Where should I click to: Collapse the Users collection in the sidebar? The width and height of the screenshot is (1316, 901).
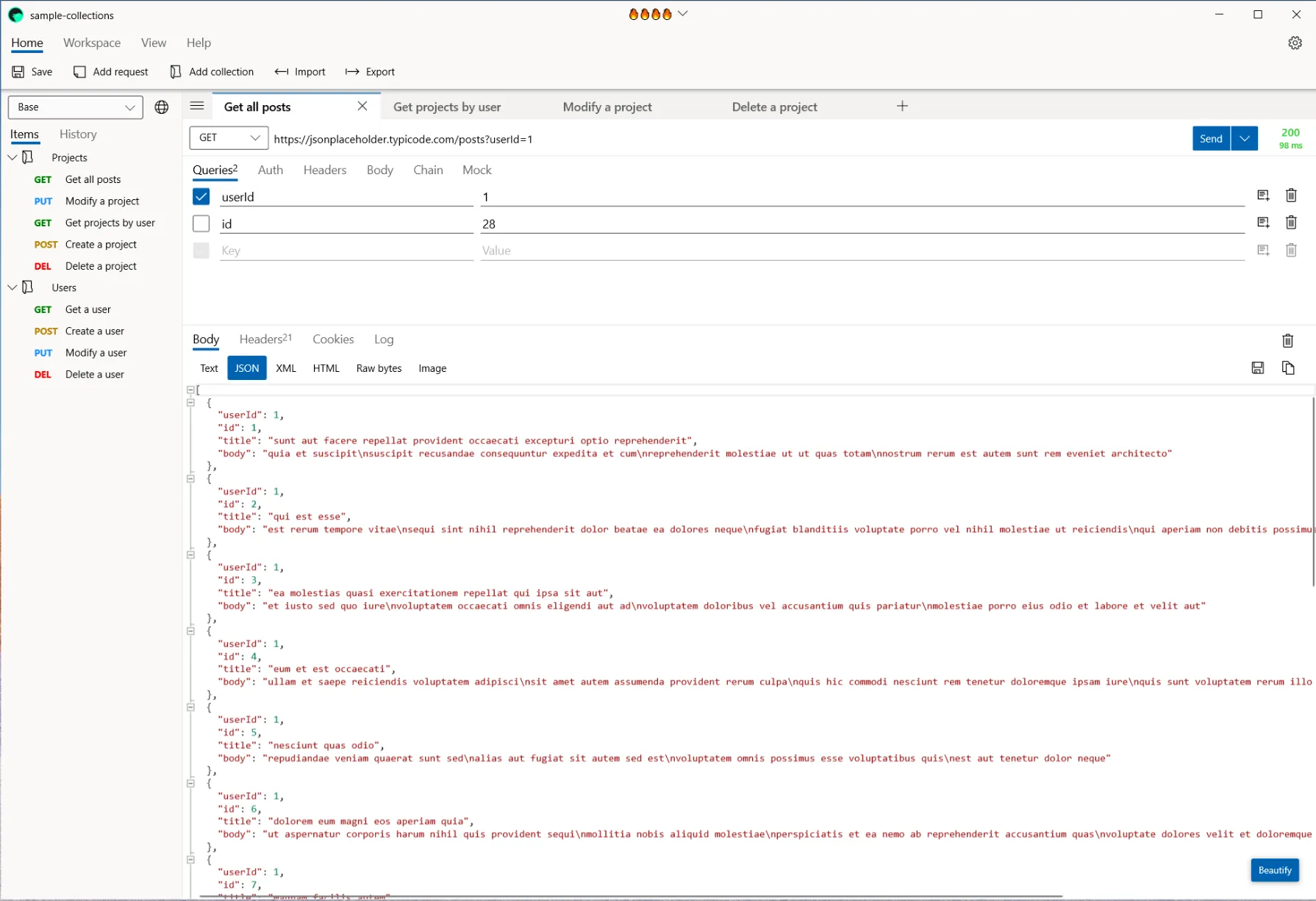pos(12,287)
